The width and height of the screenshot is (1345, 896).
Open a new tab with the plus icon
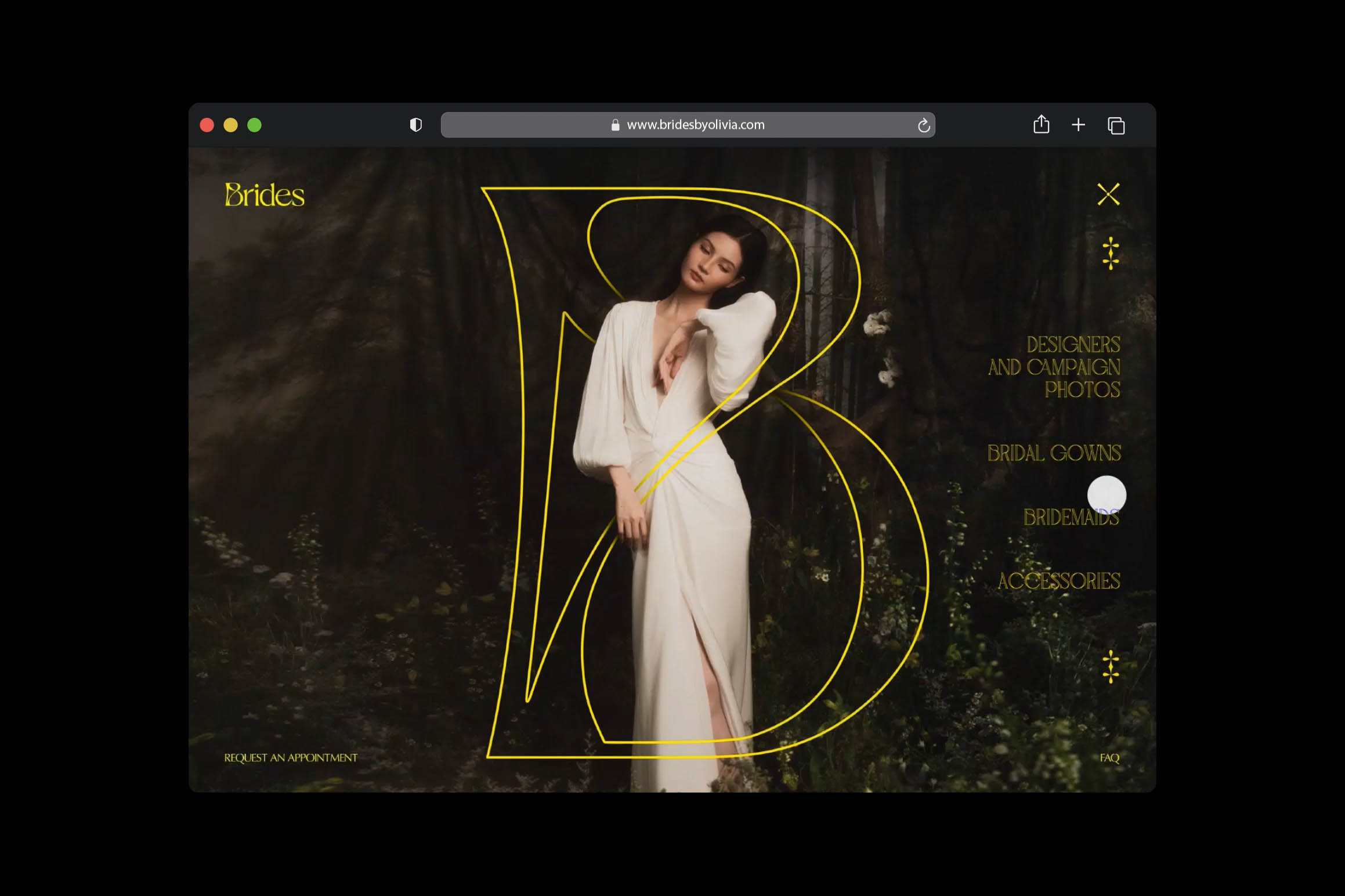tap(1078, 125)
